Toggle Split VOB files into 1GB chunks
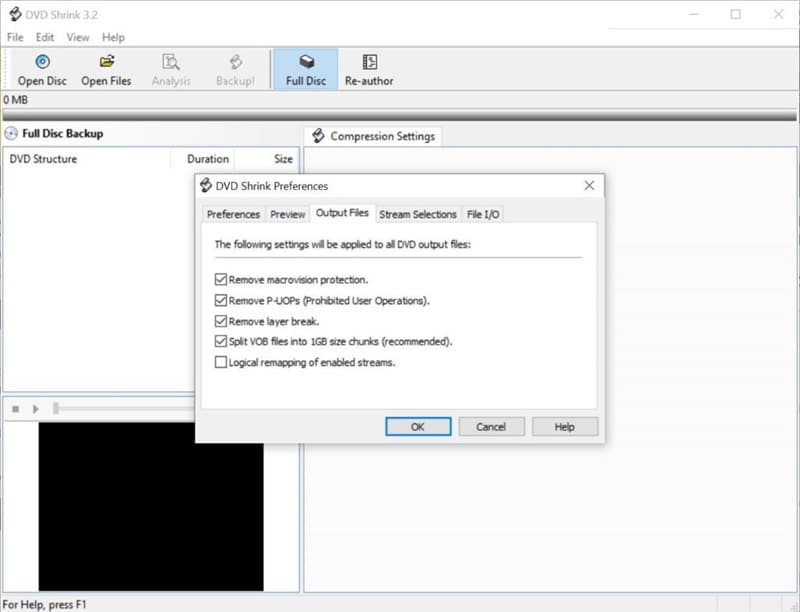 click(220, 341)
